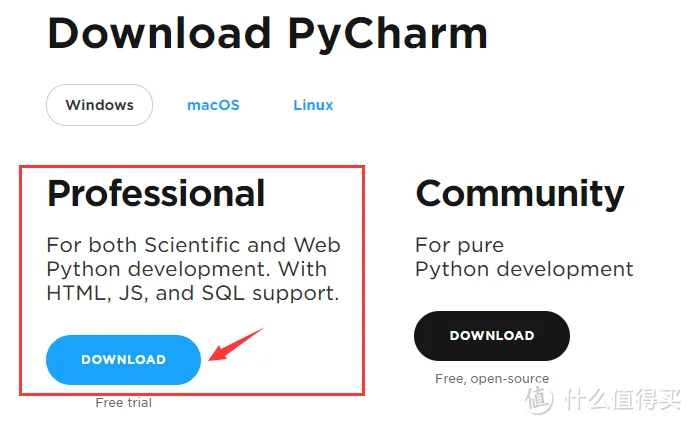This screenshot has height=425, width=691.
Task: Switch to the macOS tab
Action: click(x=213, y=105)
